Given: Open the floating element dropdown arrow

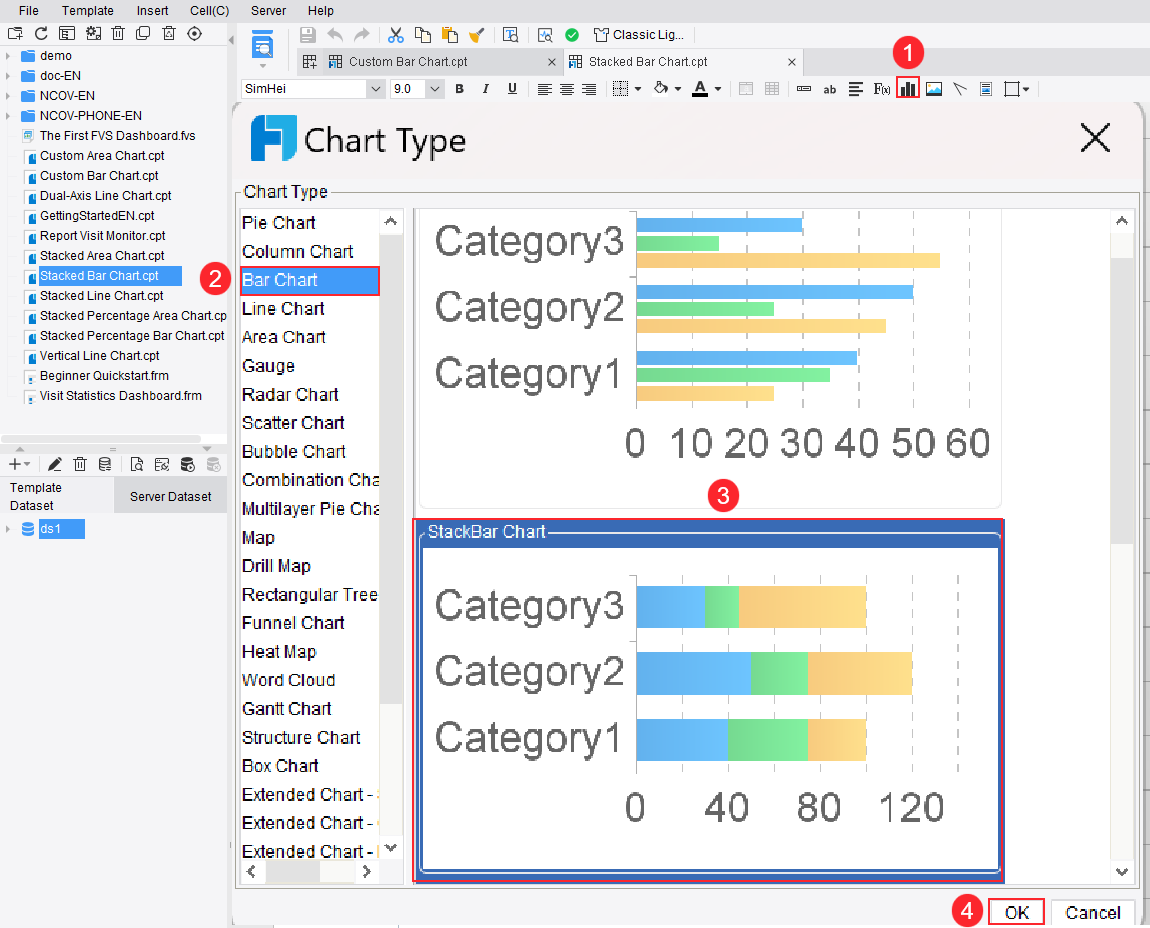Looking at the screenshot, I should click(x=1026, y=89).
